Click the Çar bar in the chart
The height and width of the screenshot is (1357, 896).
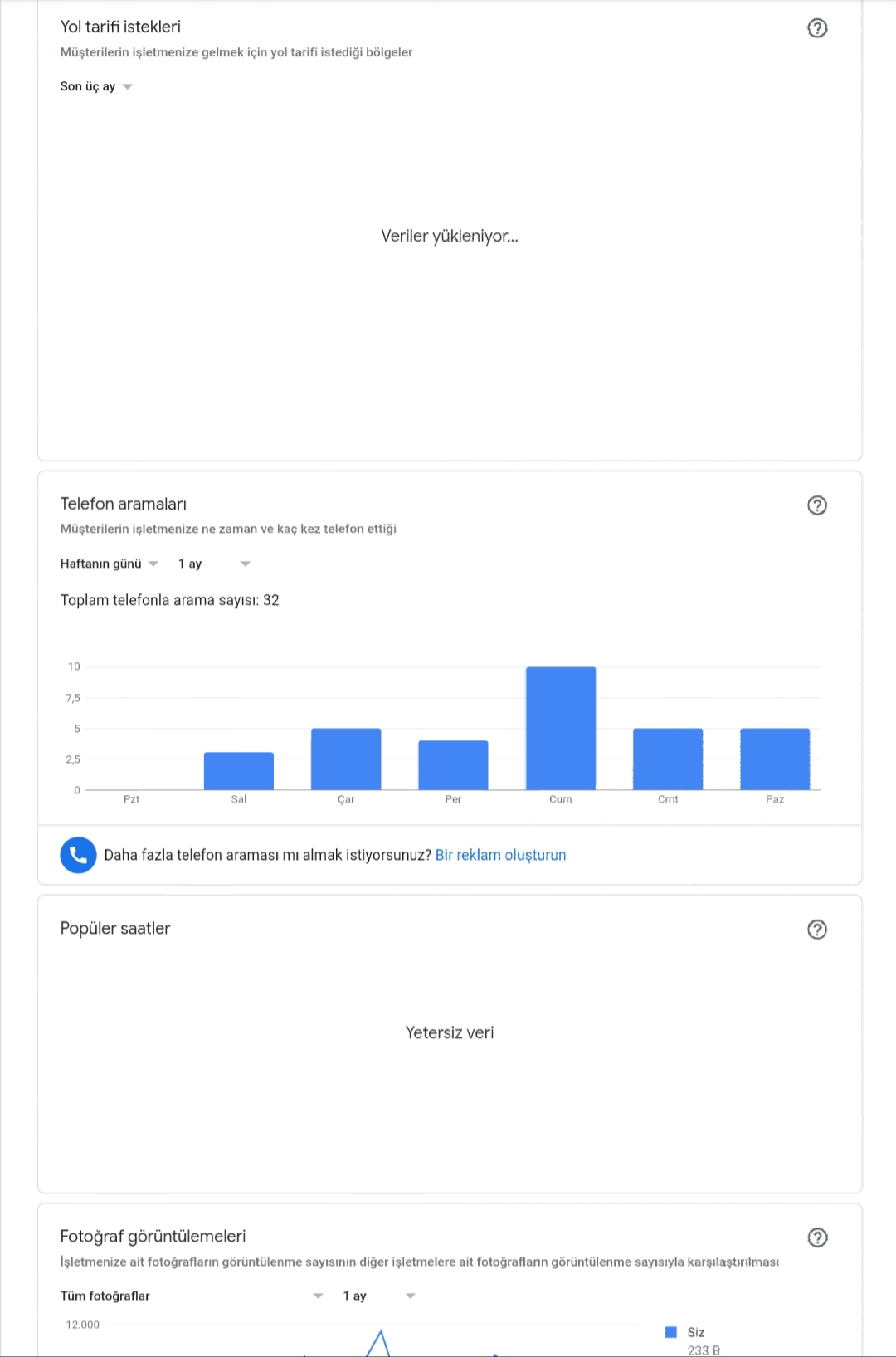[x=346, y=759]
